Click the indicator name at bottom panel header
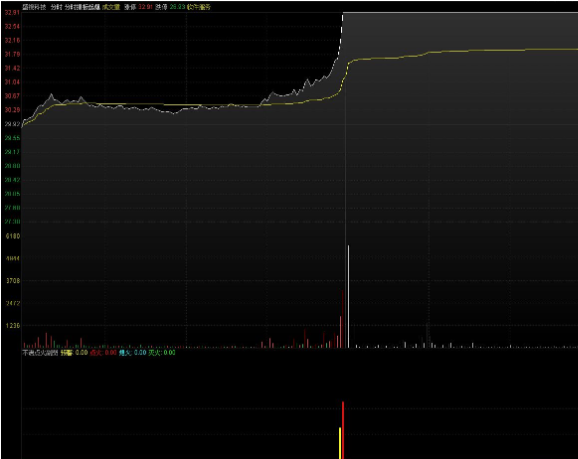This screenshot has width=578, height=459. (41, 353)
